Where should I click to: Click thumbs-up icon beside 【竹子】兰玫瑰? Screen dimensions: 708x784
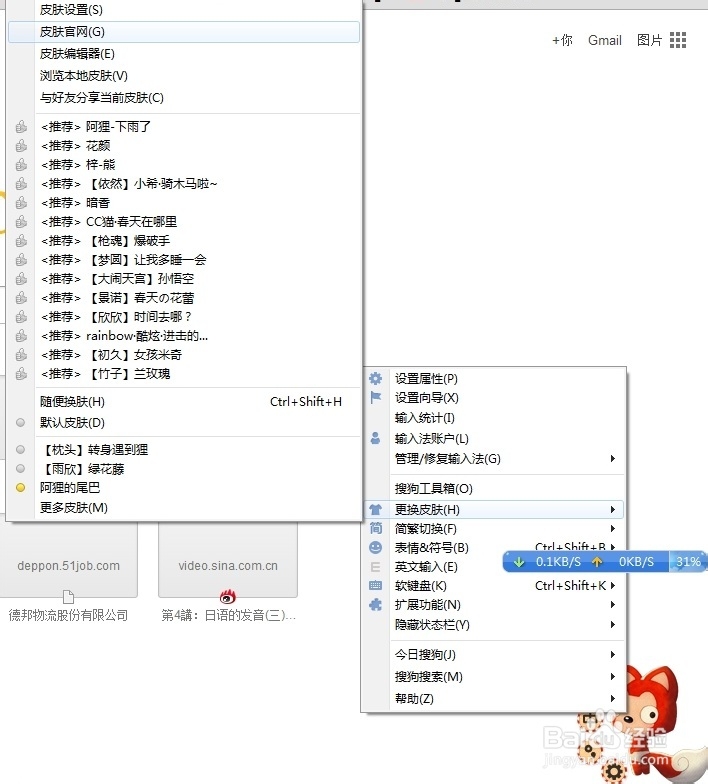pos(21,374)
